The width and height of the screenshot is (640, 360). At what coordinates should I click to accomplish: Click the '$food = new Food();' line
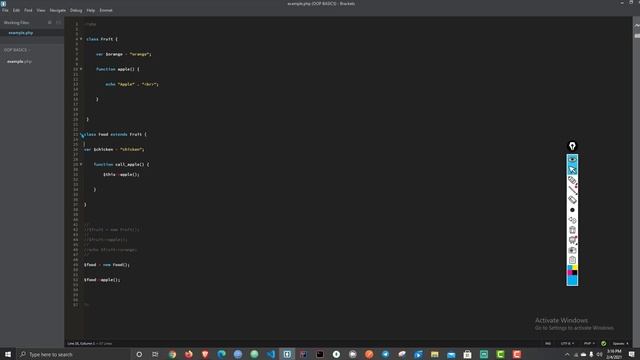(x=107, y=264)
